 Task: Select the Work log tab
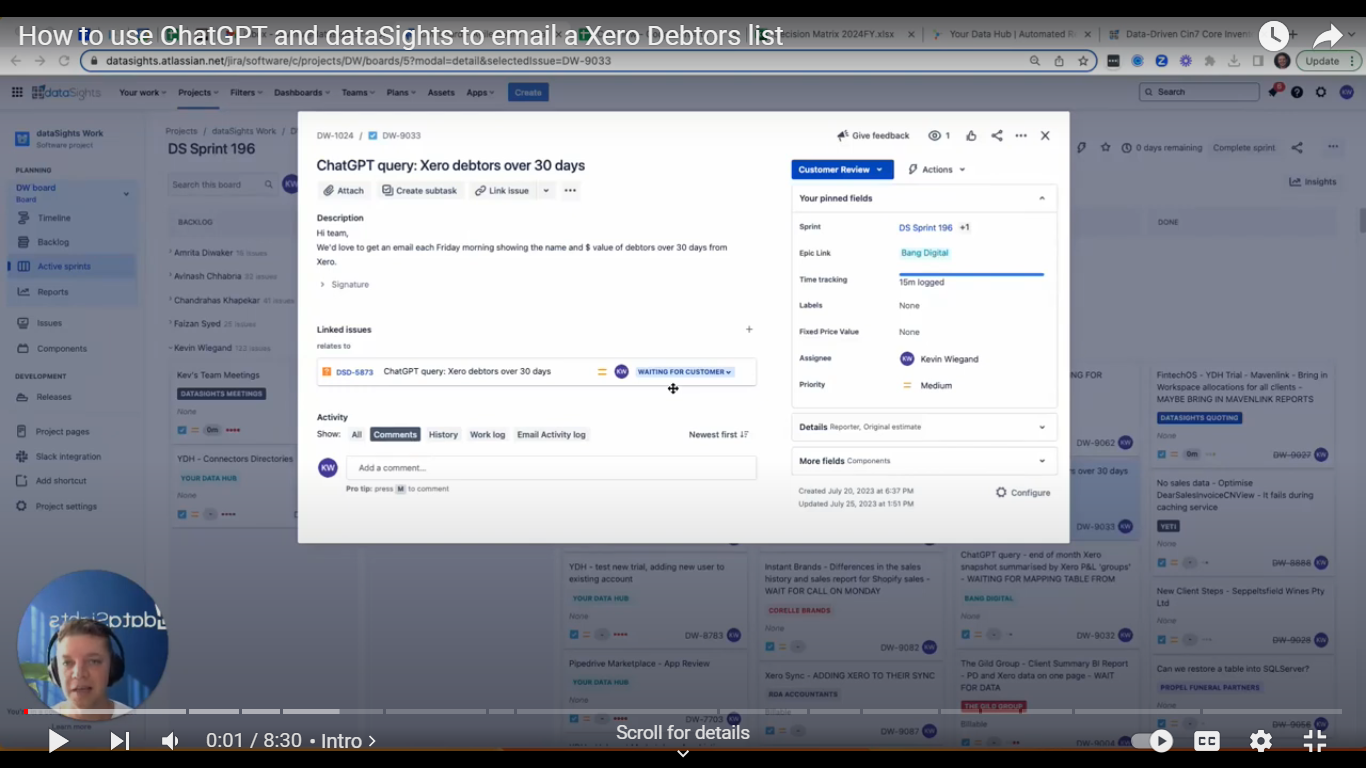tap(488, 435)
